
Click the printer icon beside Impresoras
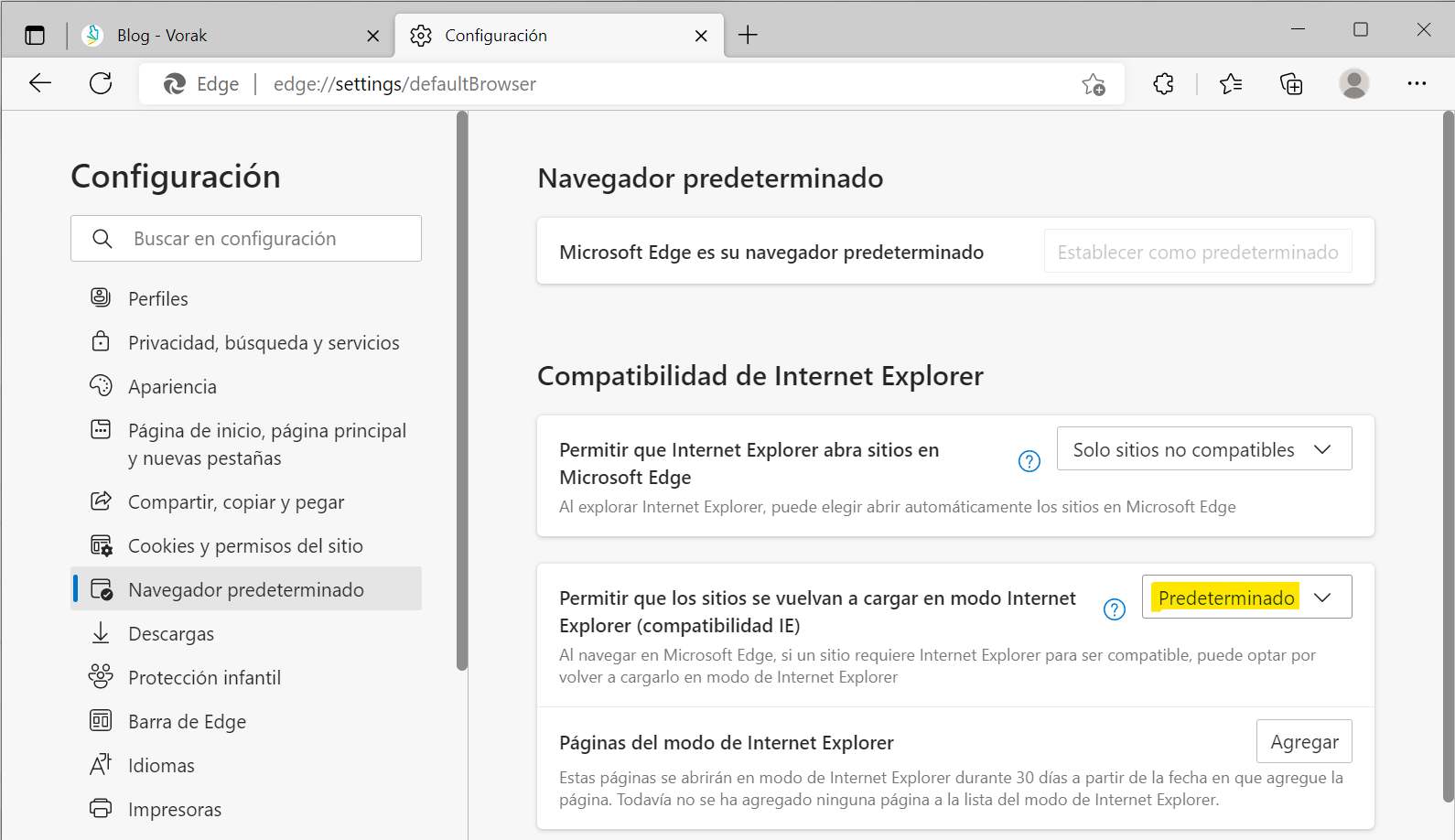[x=101, y=808]
